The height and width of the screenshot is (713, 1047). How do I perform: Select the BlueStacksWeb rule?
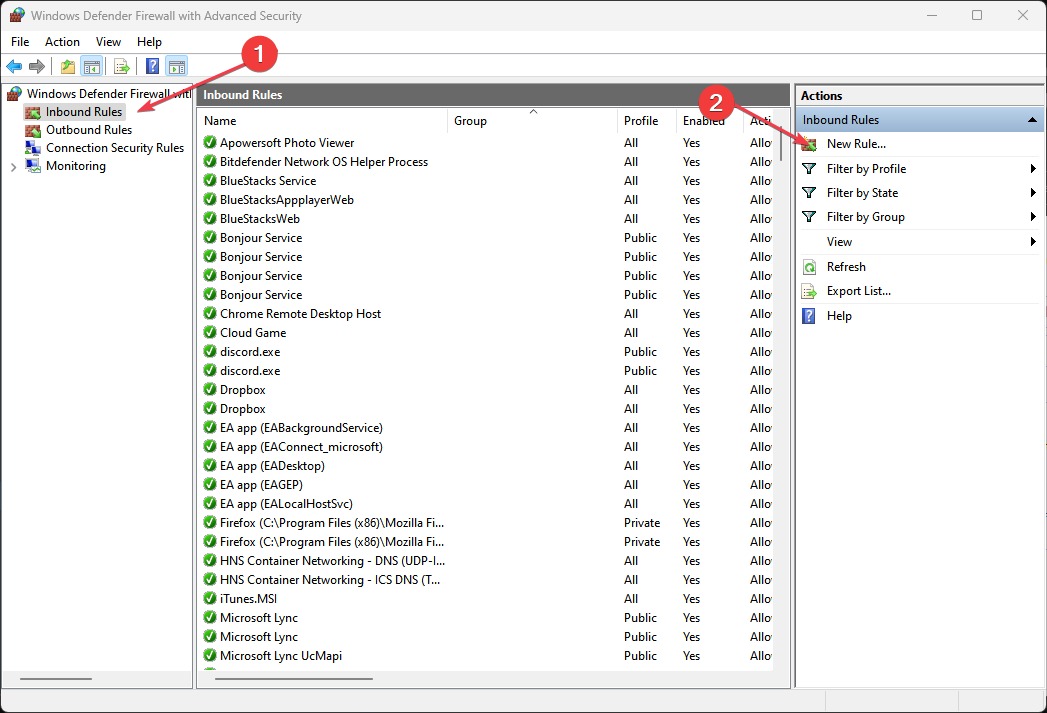(x=487, y=218)
